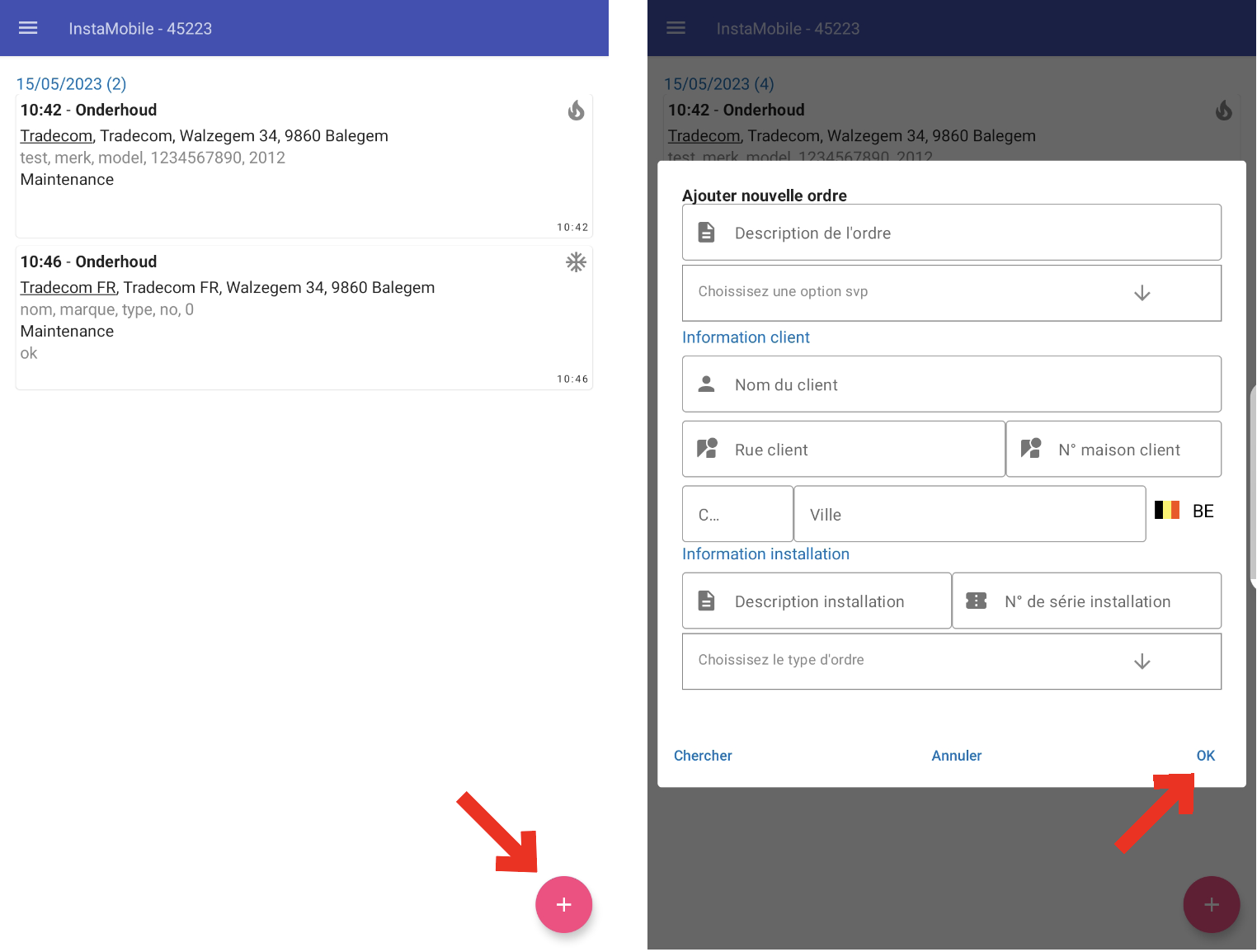Click map icon in N° maison client field

(x=1031, y=449)
